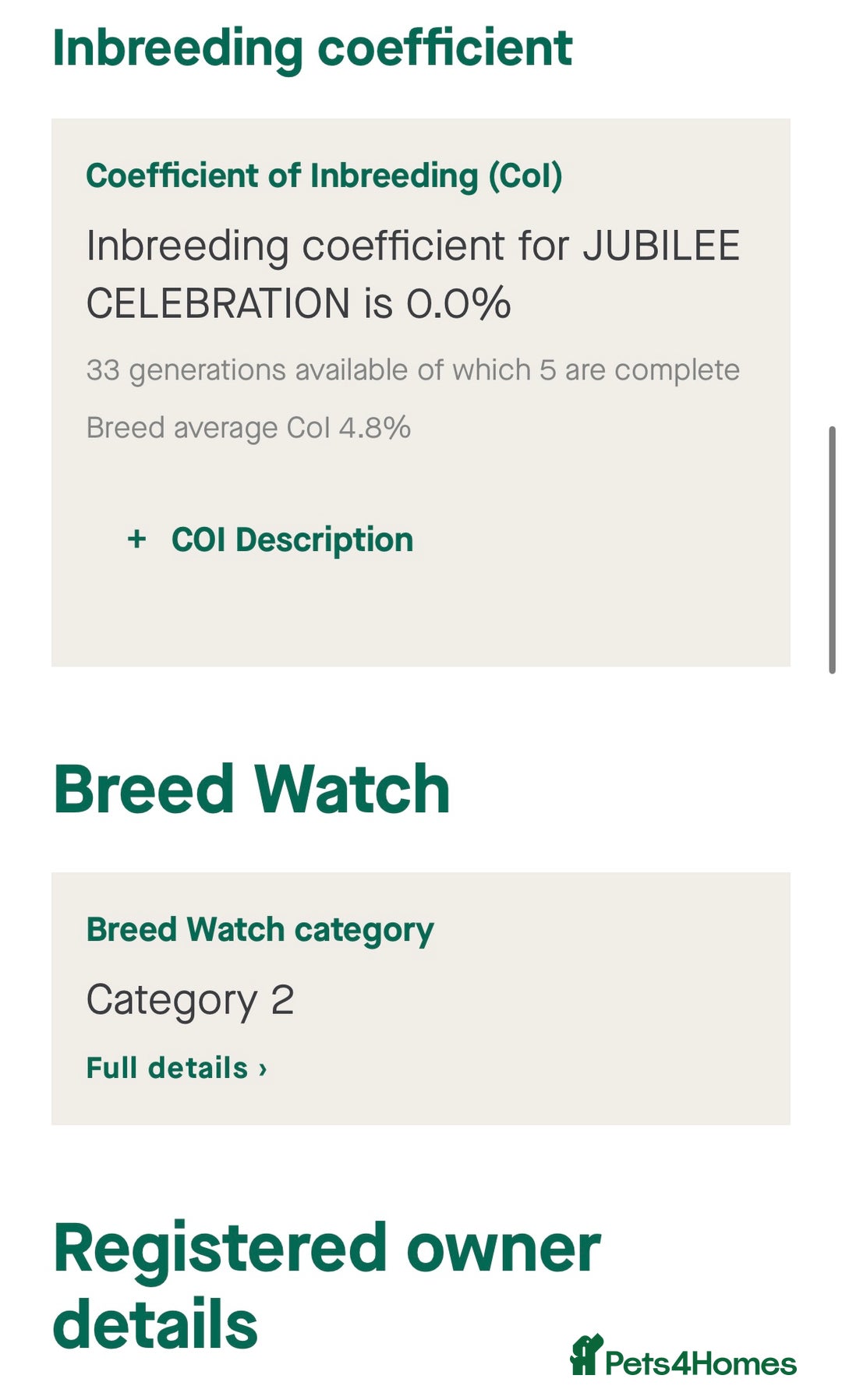The width and height of the screenshot is (842, 1400).
Task: Open Full details for Breed Watch
Action: click(176, 1068)
